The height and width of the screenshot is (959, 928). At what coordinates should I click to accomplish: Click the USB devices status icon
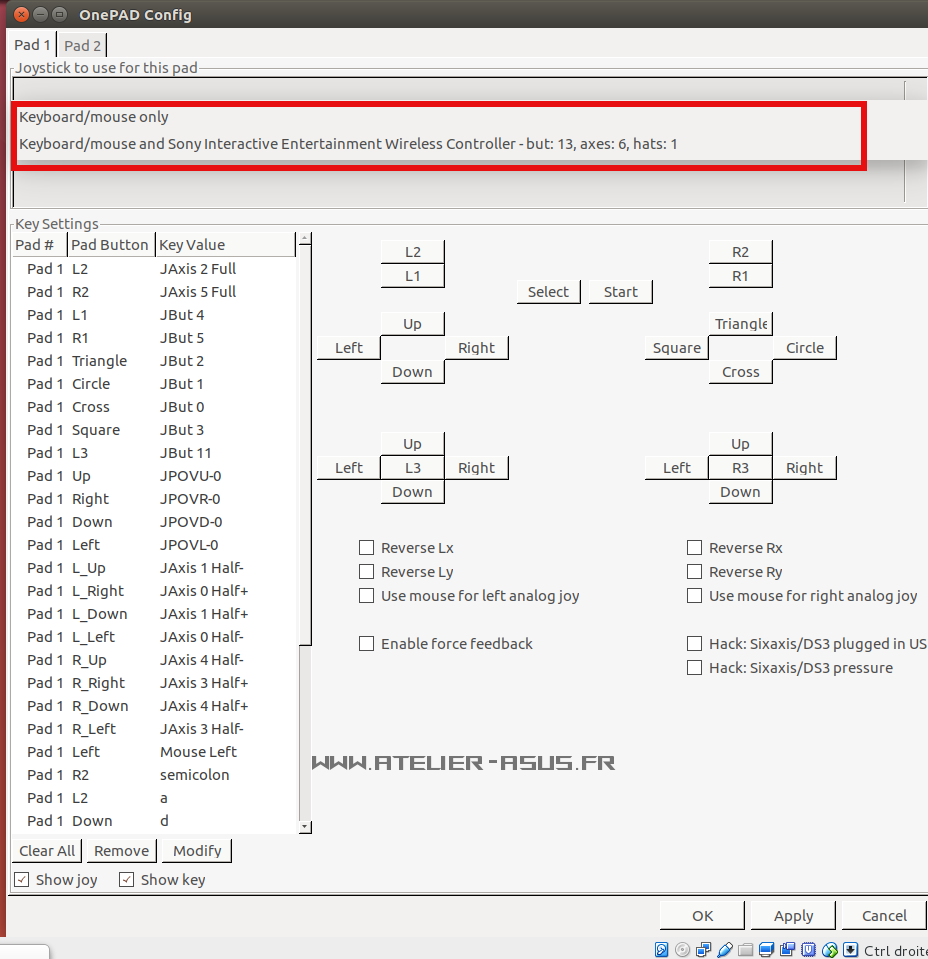click(724, 949)
